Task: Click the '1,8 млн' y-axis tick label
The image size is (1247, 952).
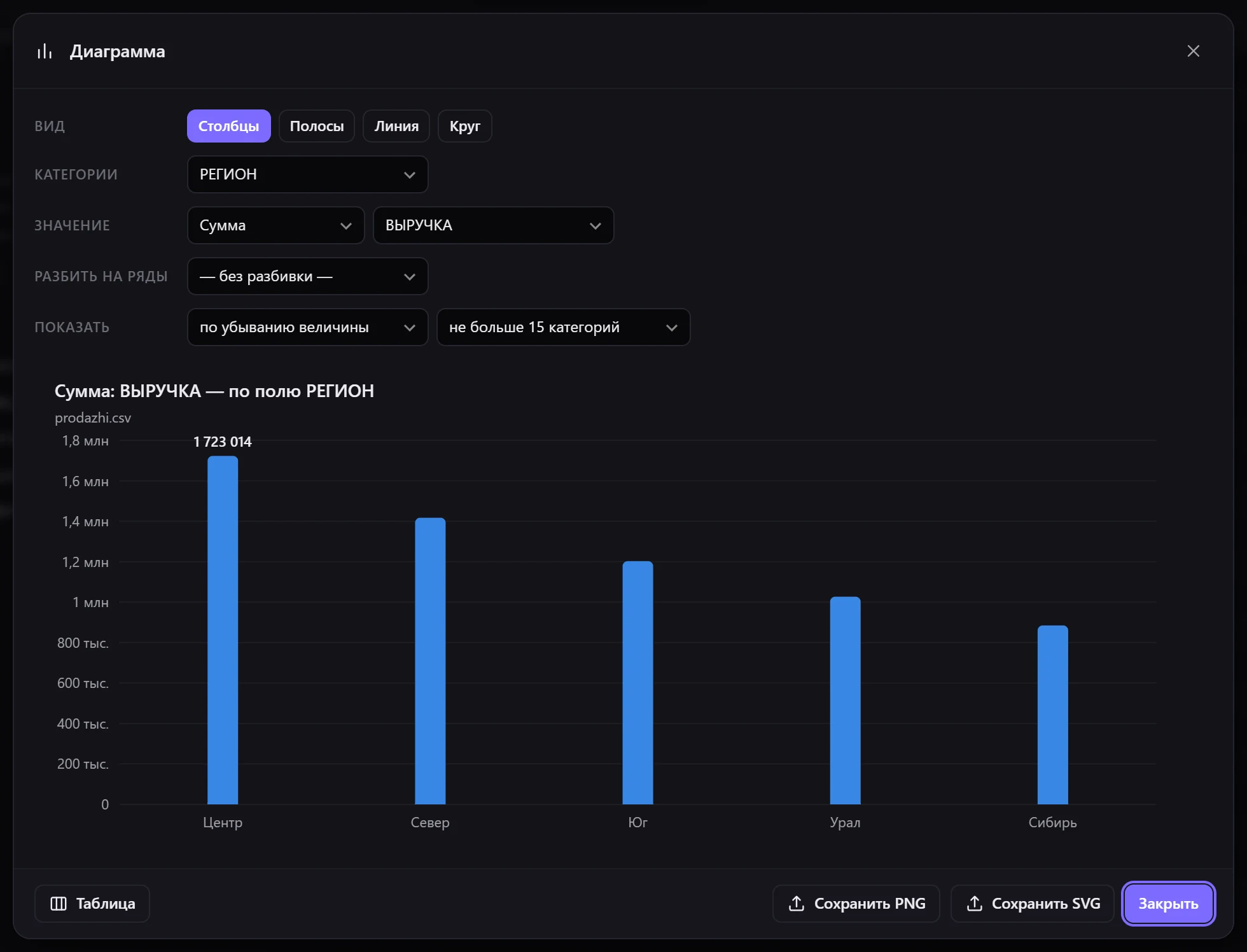Action: coord(85,441)
